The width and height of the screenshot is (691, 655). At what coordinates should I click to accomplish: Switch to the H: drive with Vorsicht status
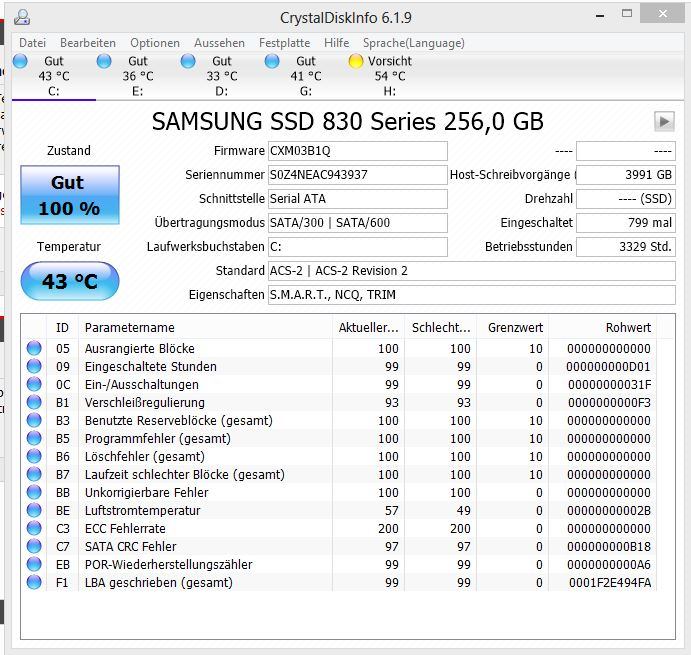coord(390,76)
